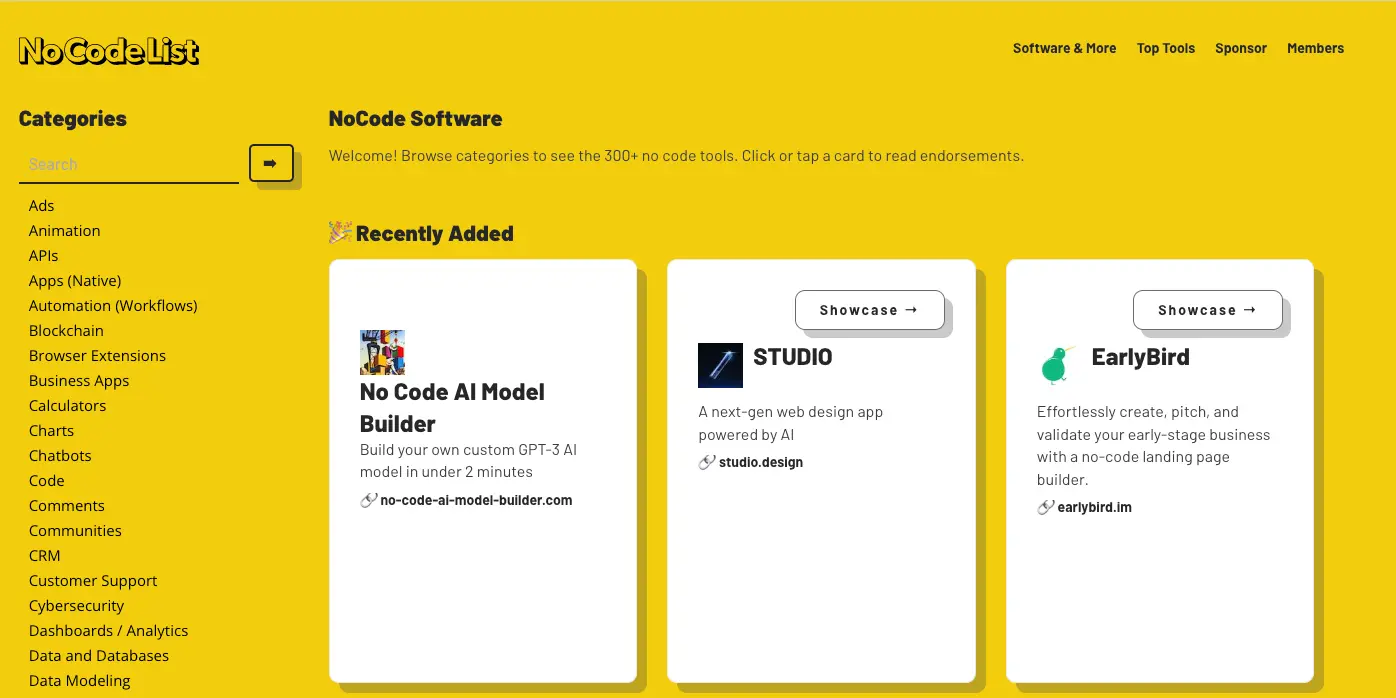Click the STUDIO app logo thumbnail
The image size is (1396, 698).
(720, 365)
